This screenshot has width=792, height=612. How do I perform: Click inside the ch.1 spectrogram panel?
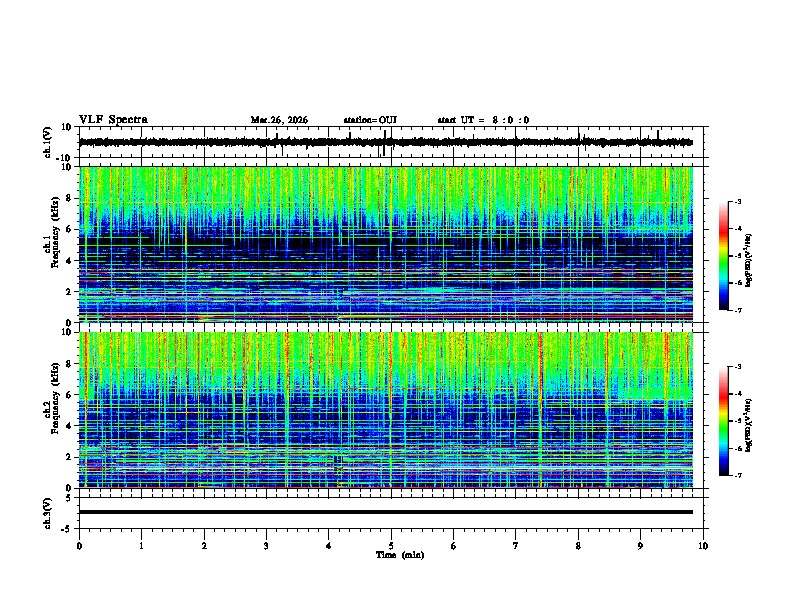[386, 244]
